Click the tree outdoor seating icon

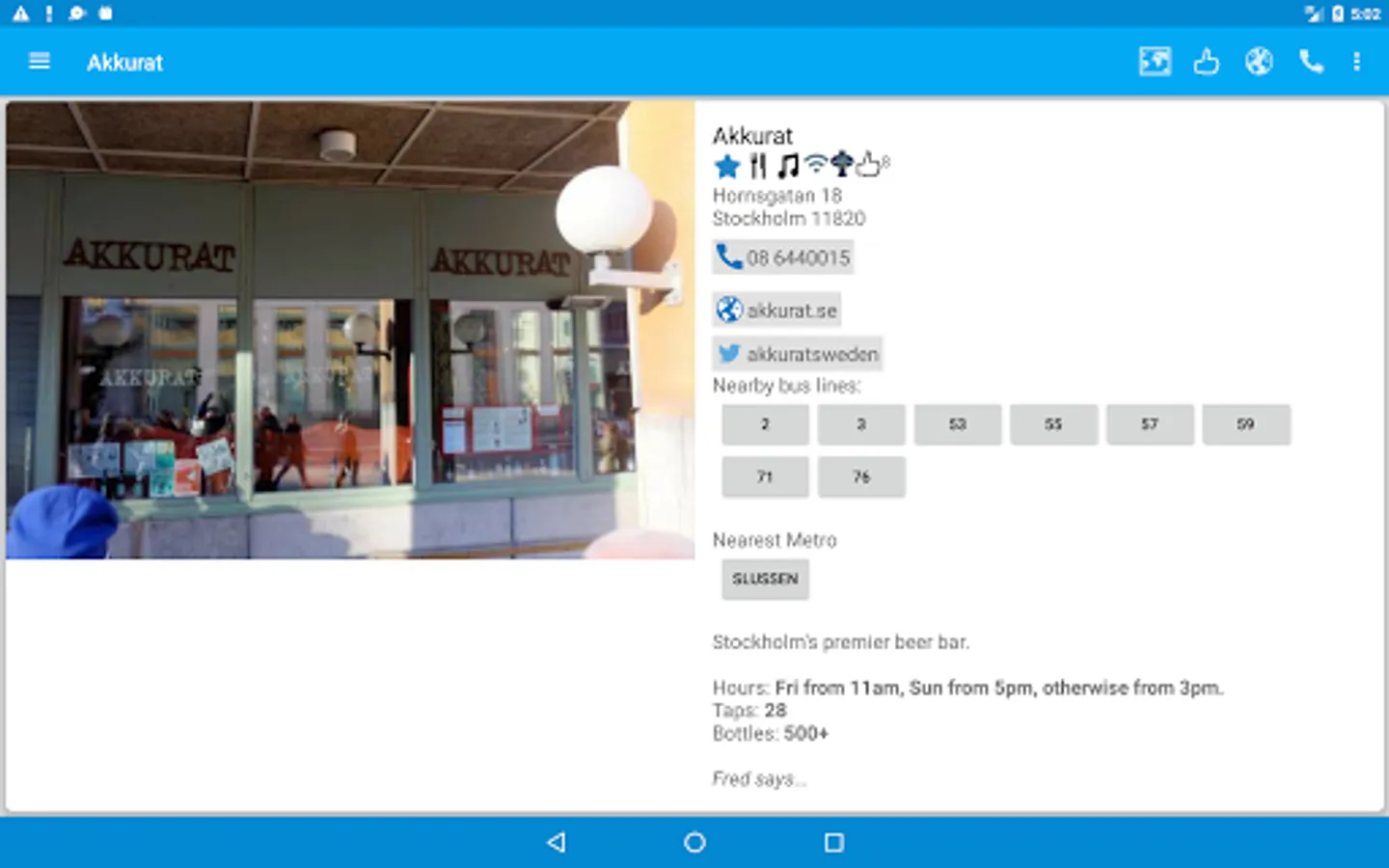coord(842,164)
